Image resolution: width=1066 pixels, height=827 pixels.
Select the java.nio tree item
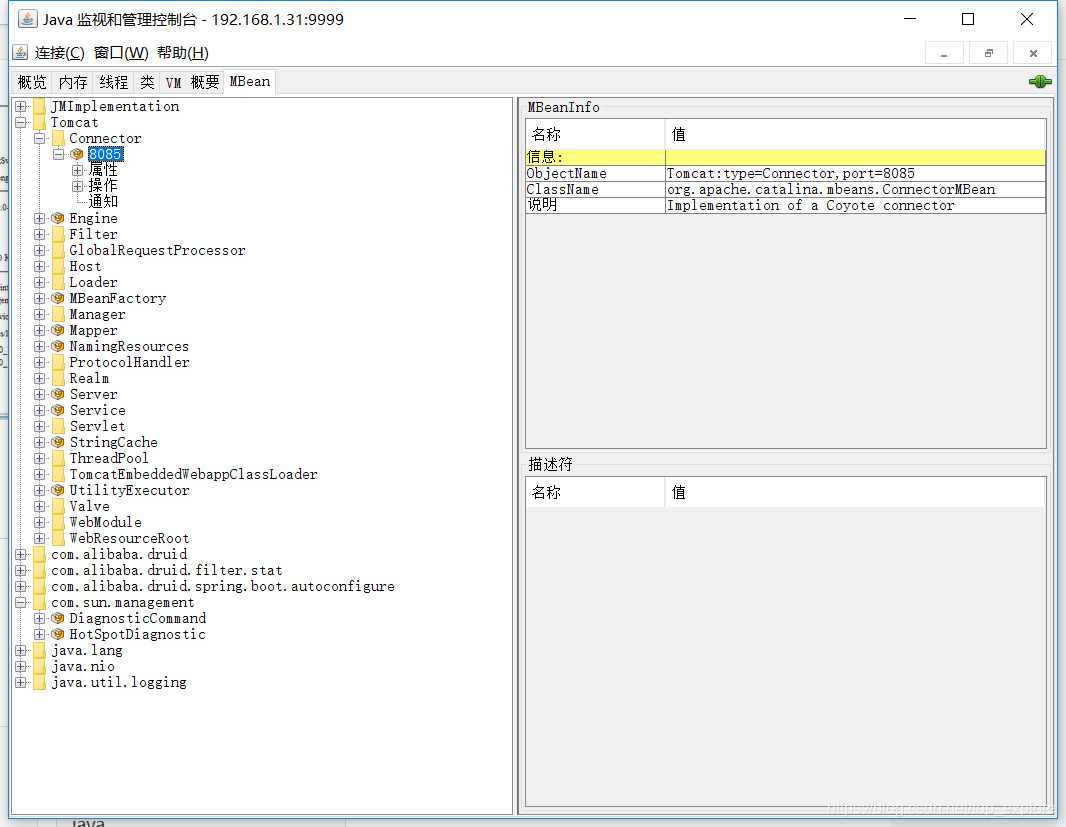[x=83, y=666]
